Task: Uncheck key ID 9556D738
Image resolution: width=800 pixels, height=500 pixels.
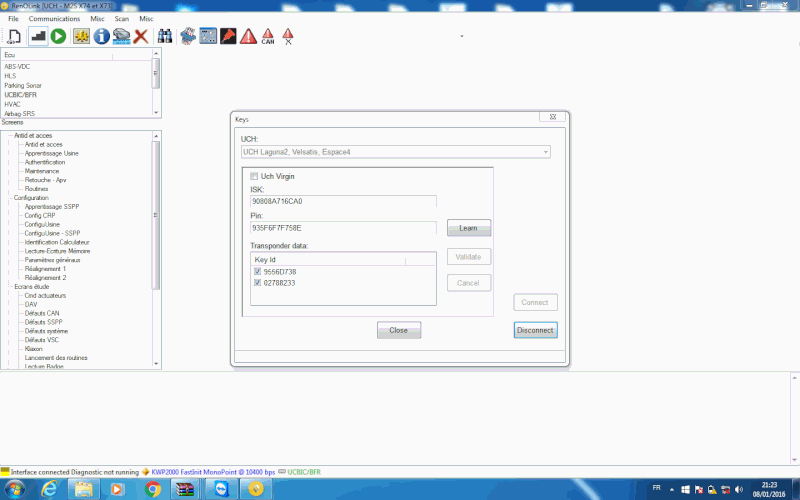Action: tap(258, 271)
